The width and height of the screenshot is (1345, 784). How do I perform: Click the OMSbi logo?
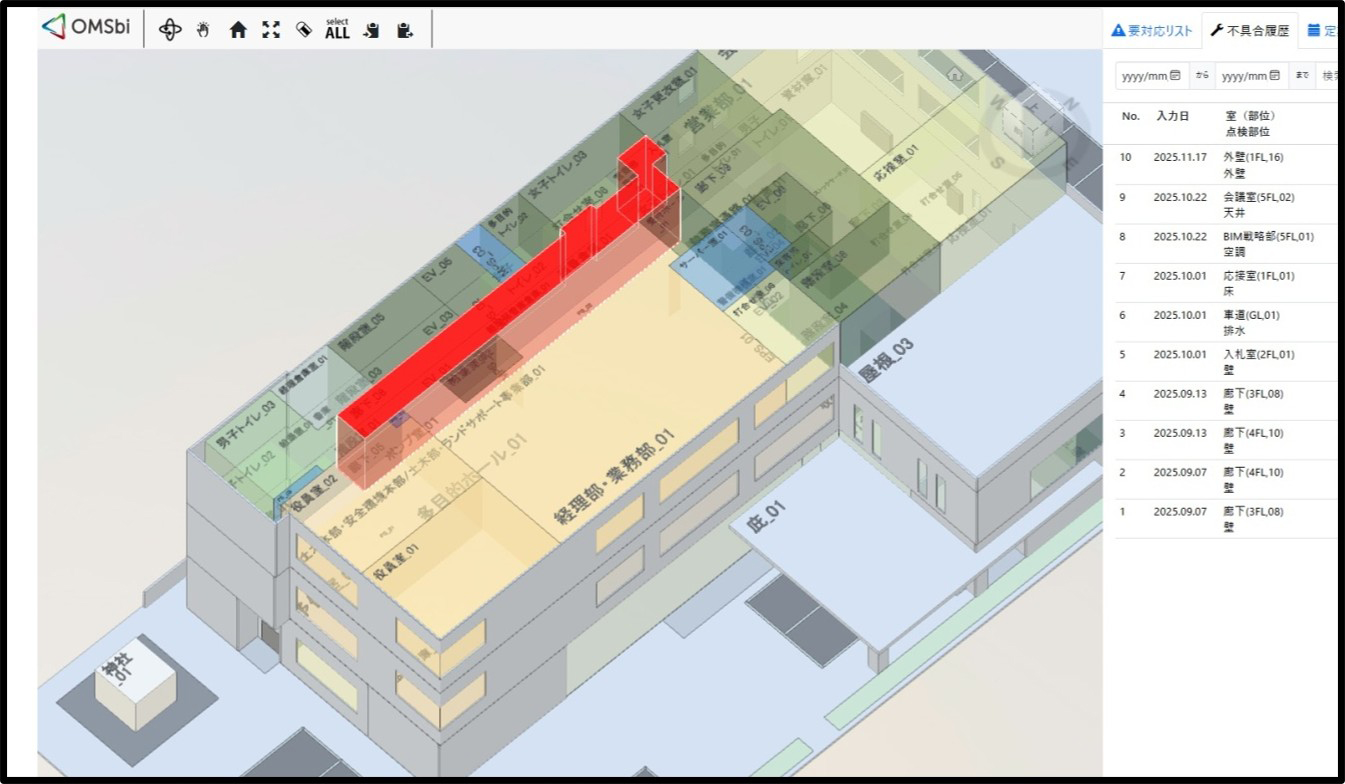point(85,27)
